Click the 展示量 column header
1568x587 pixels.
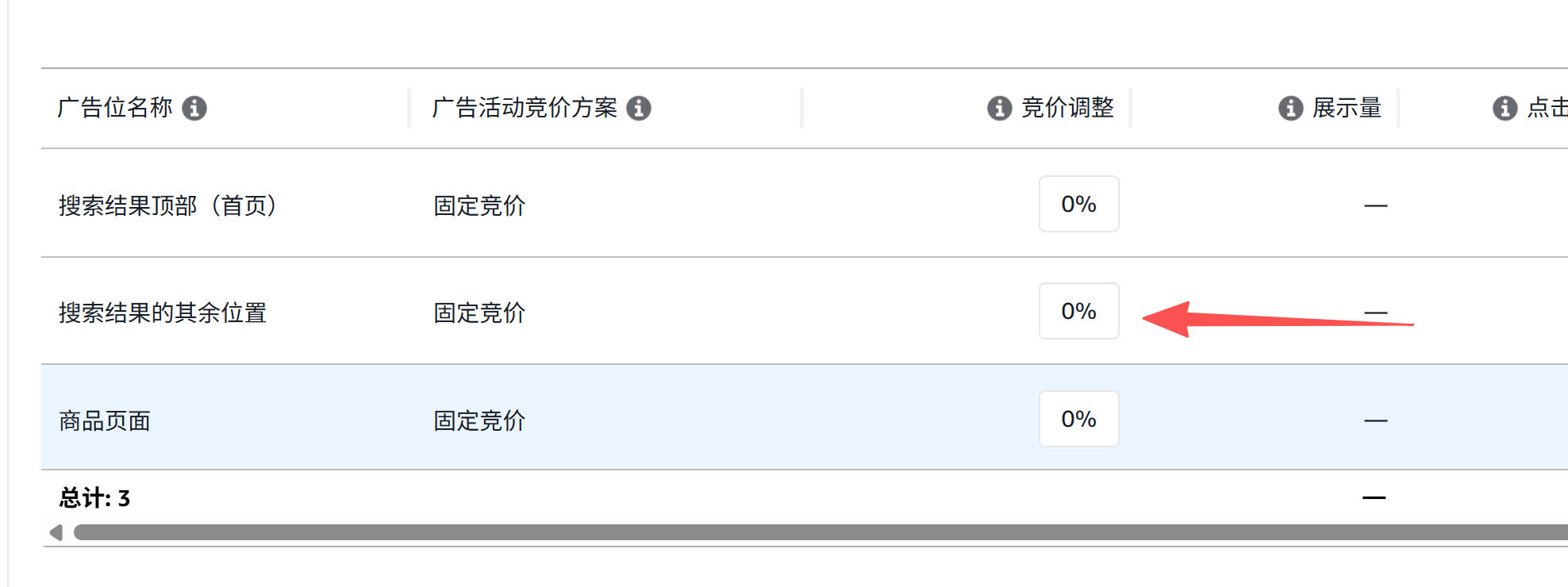pyautogui.click(x=1347, y=108)
